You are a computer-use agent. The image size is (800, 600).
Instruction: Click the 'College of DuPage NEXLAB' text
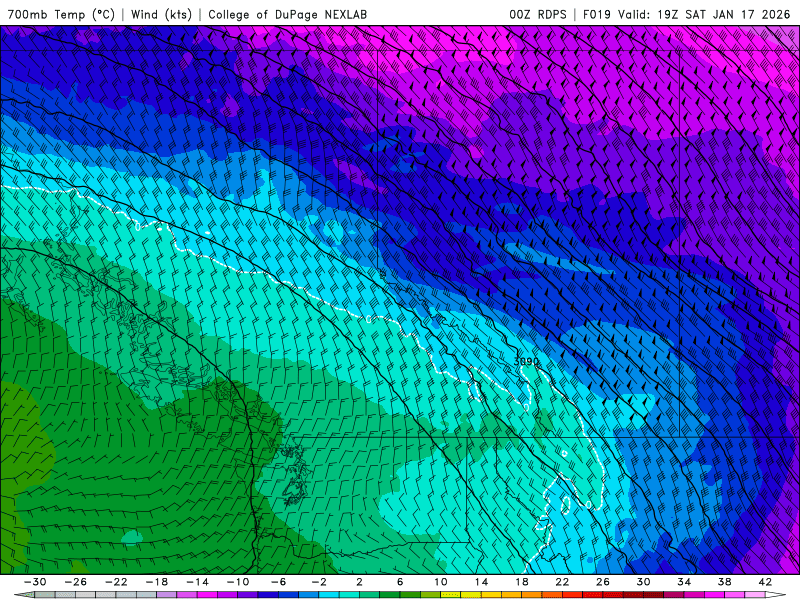287,14
